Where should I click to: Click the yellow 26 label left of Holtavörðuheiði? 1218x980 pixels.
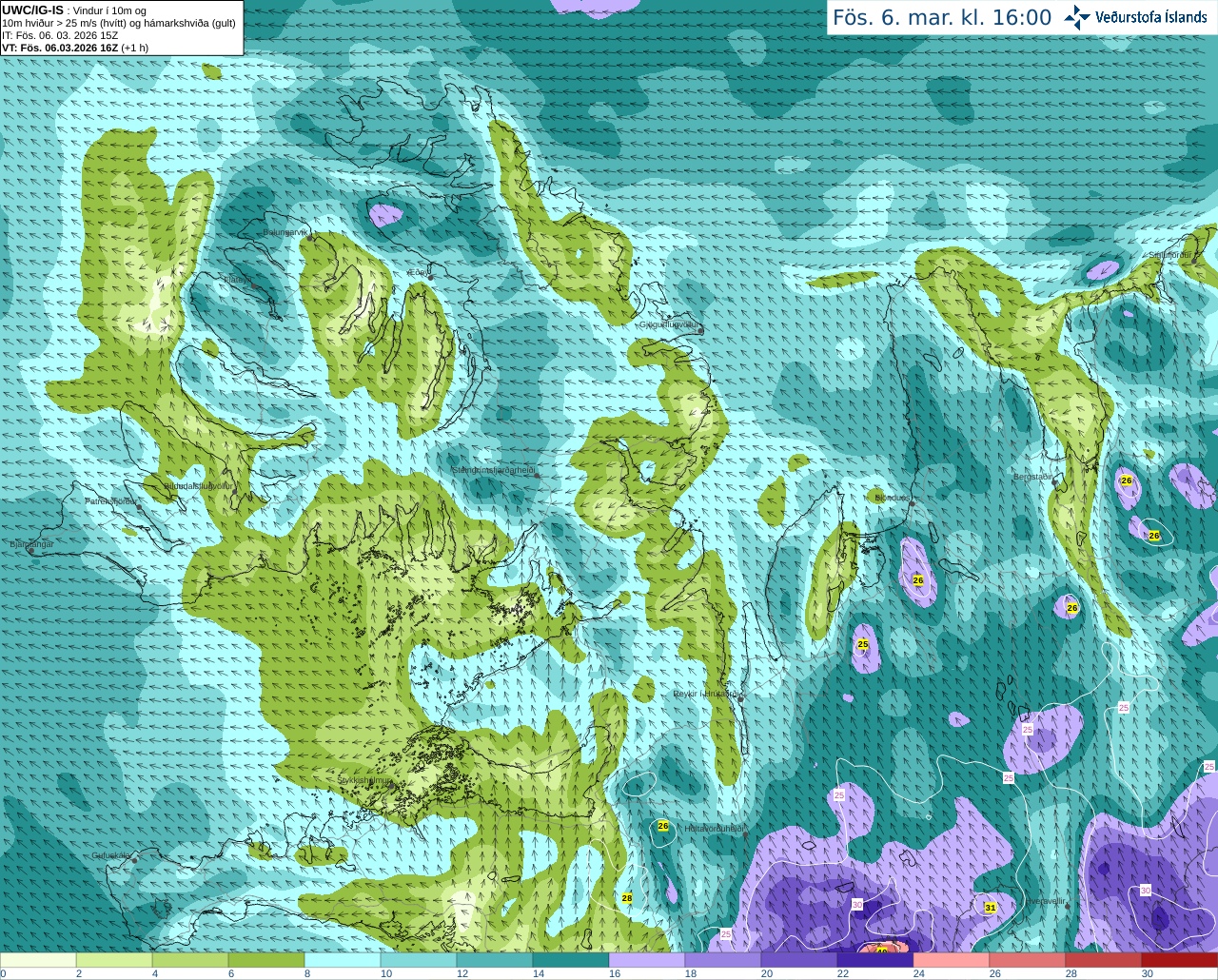pyautogui.click(x=663, y=826)
